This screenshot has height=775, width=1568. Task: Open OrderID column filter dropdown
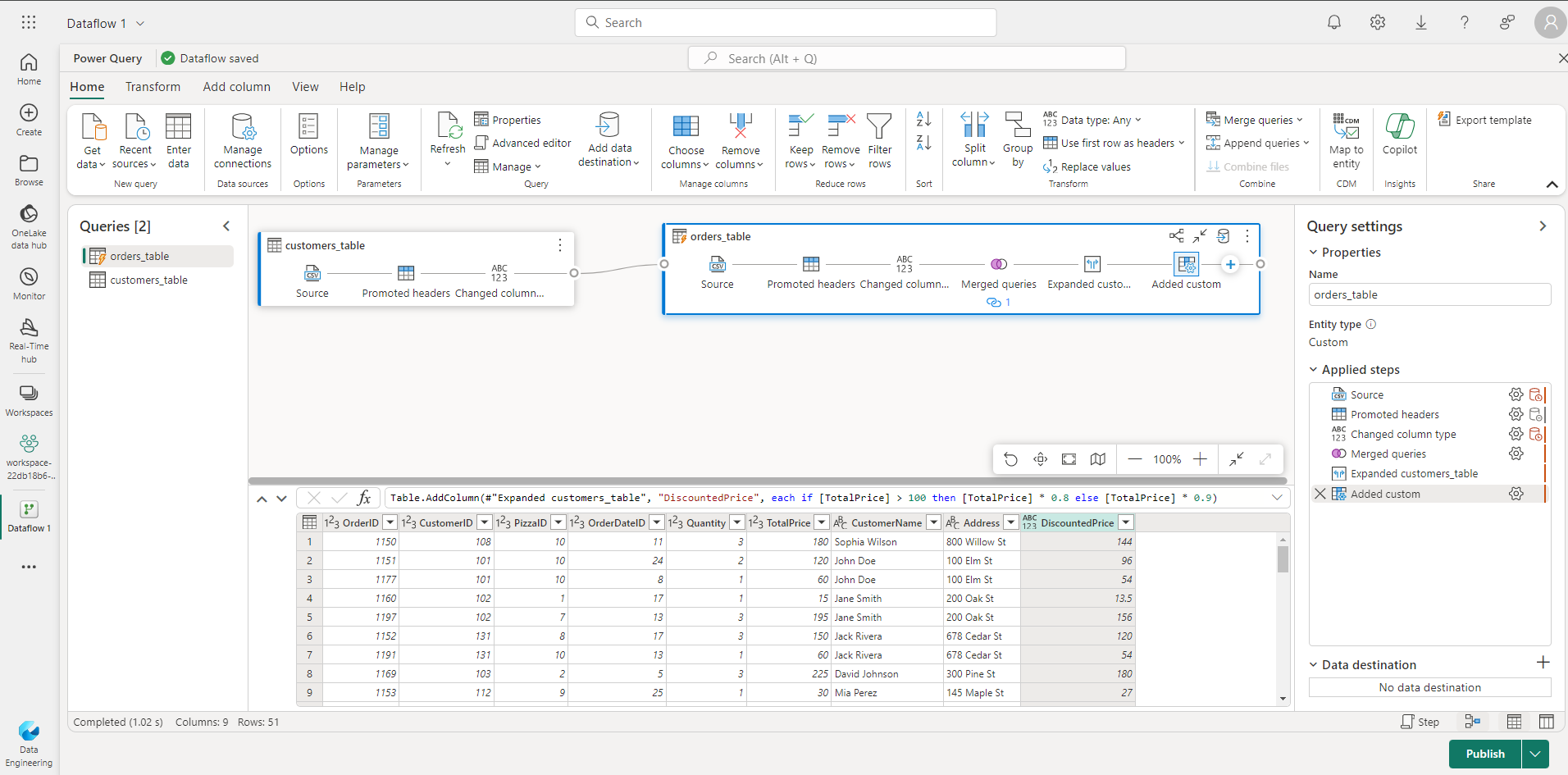[390, 522]
